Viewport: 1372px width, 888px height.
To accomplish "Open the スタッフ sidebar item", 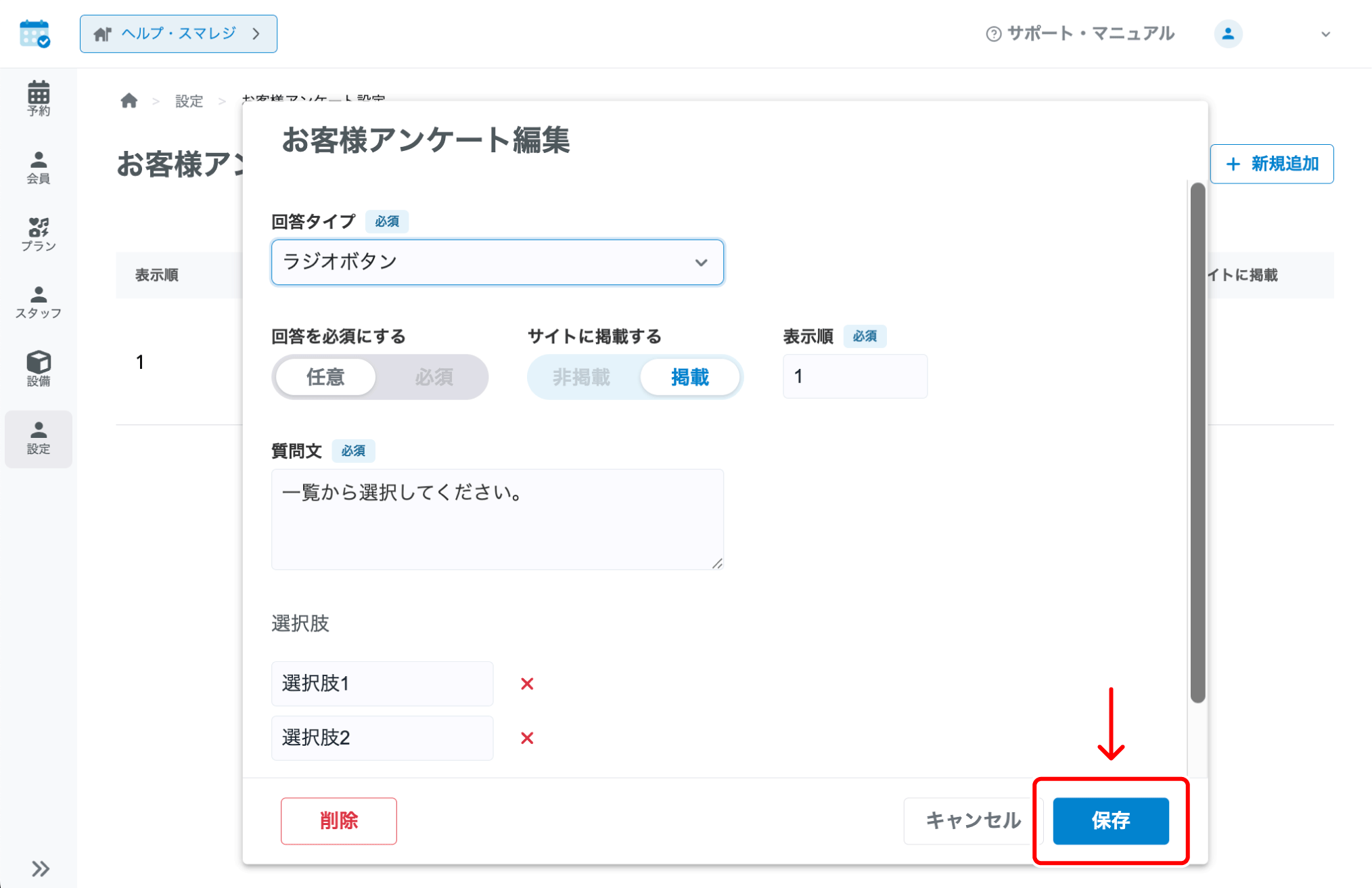I will pos(39,303).
